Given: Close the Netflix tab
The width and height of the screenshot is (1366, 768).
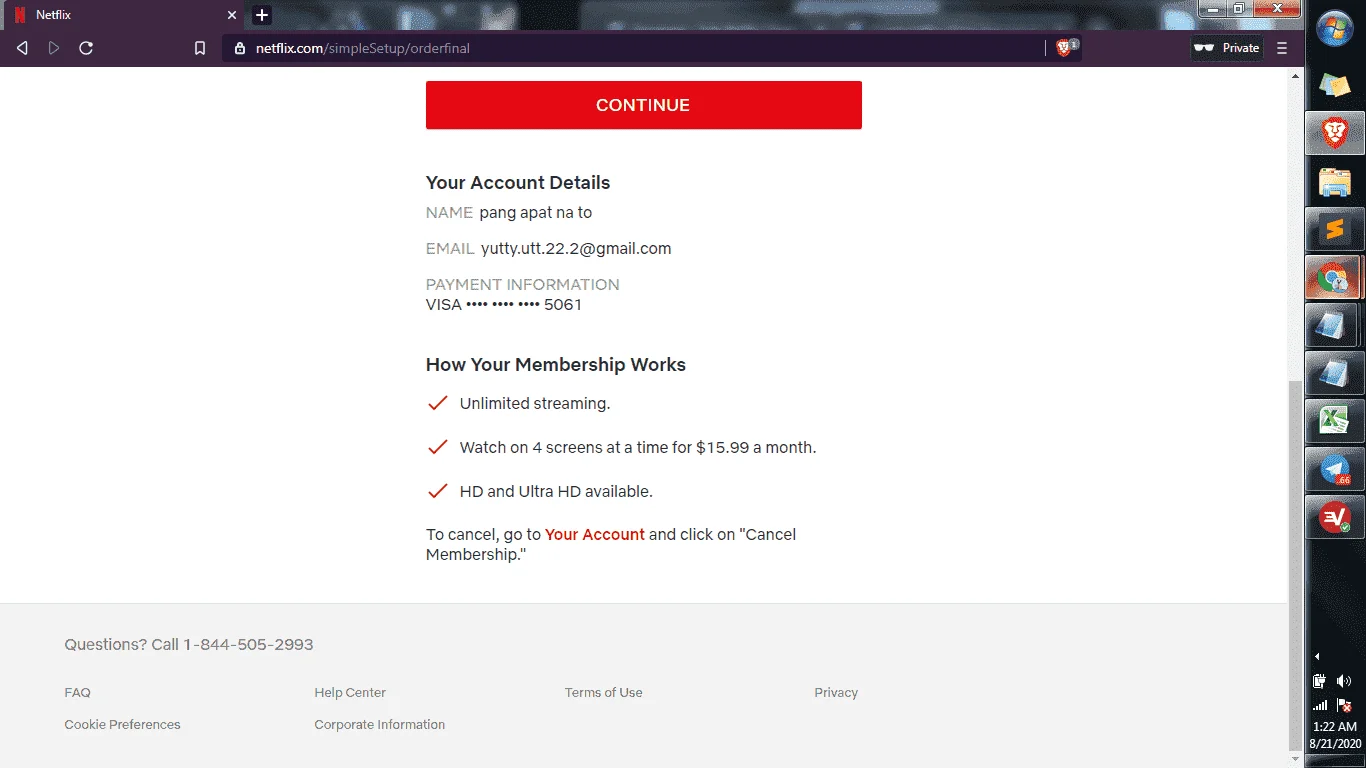Looking at the screenshot, I should 231,15.
